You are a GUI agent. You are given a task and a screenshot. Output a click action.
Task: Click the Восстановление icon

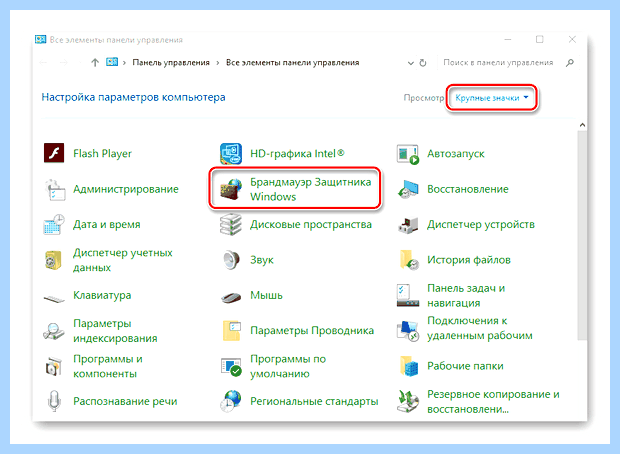click(x=408, y=189)
